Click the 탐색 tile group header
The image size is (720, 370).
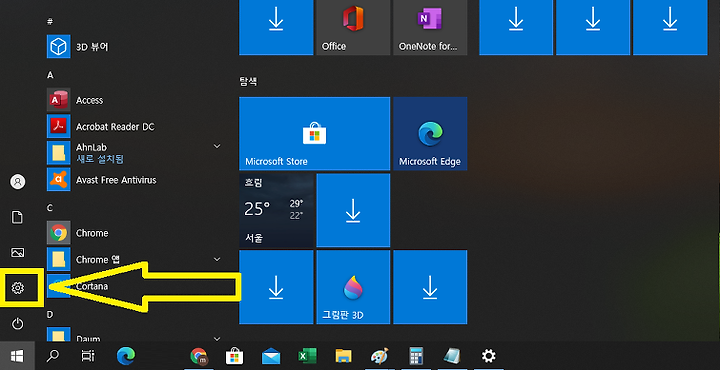coord(248,82)
